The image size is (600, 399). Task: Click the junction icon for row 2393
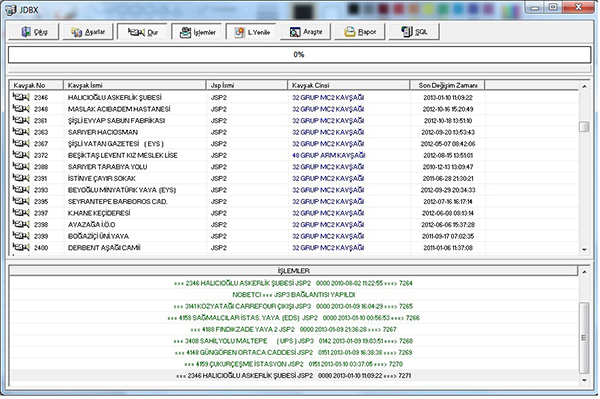(x=21, y=189)
